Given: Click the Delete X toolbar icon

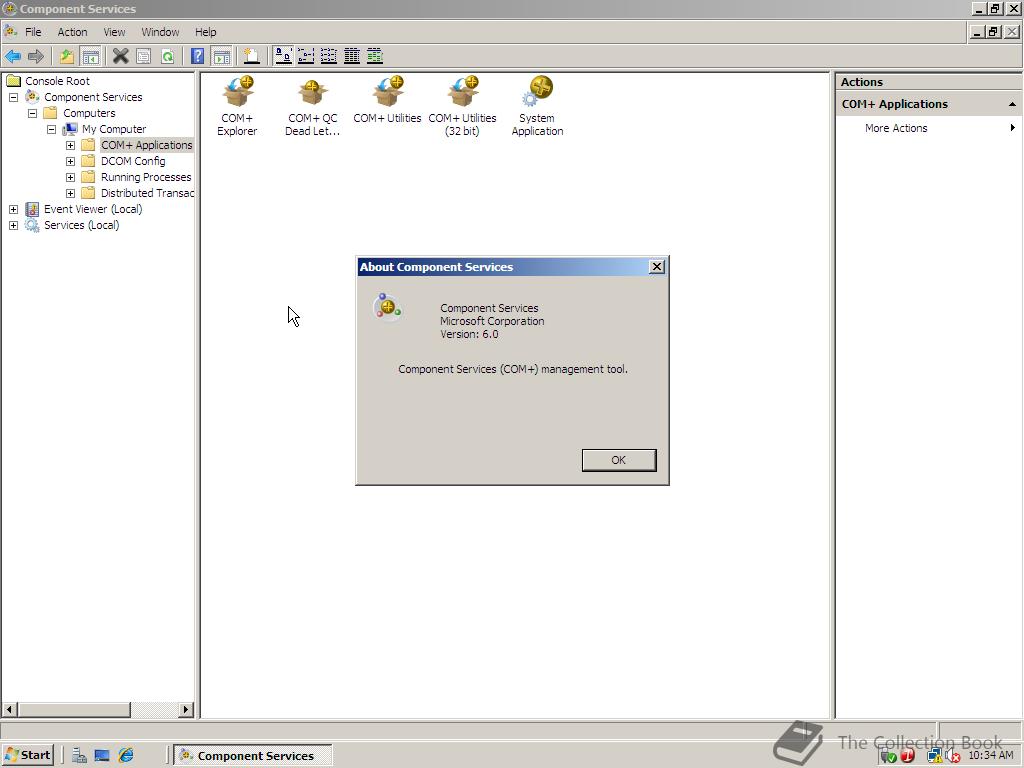Looking at the screenshot, I should tap(120, 56).
